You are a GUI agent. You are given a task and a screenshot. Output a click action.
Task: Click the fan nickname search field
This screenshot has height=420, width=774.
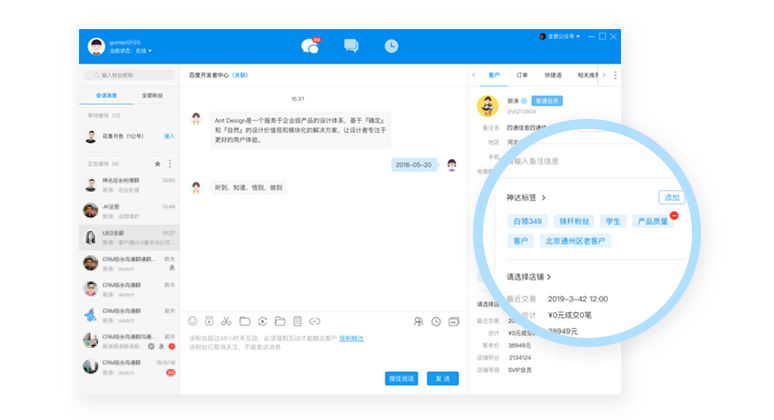click(x=130, y=75)
